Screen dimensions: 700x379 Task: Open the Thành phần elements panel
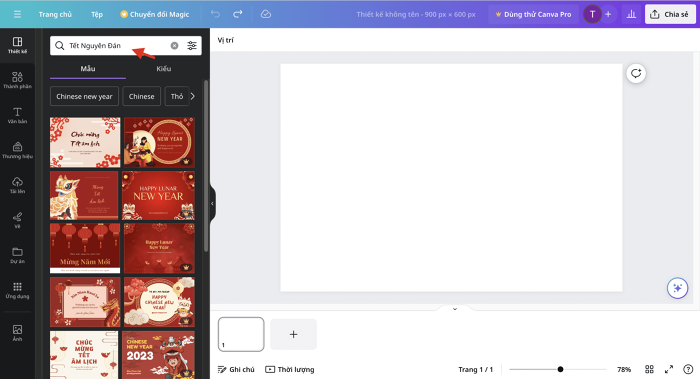click(17, 80)
